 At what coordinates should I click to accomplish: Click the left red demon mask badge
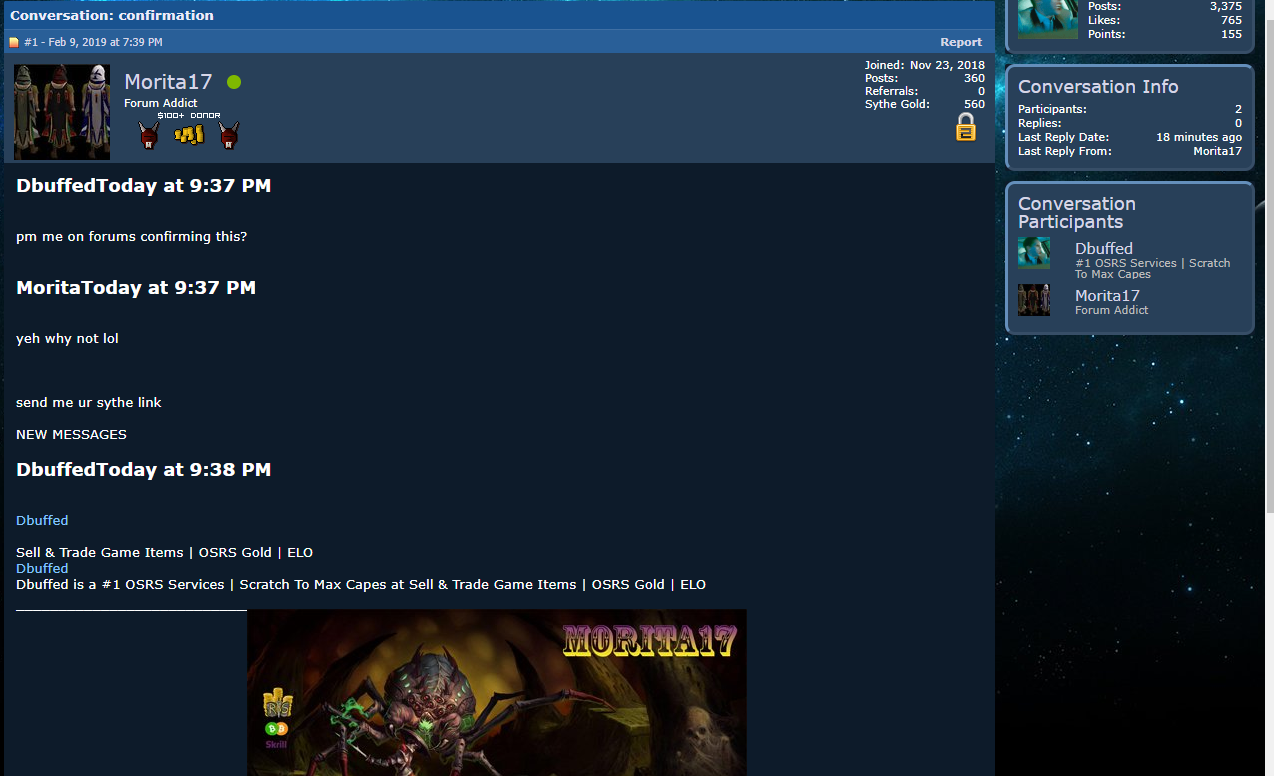[x=149, y=134]
